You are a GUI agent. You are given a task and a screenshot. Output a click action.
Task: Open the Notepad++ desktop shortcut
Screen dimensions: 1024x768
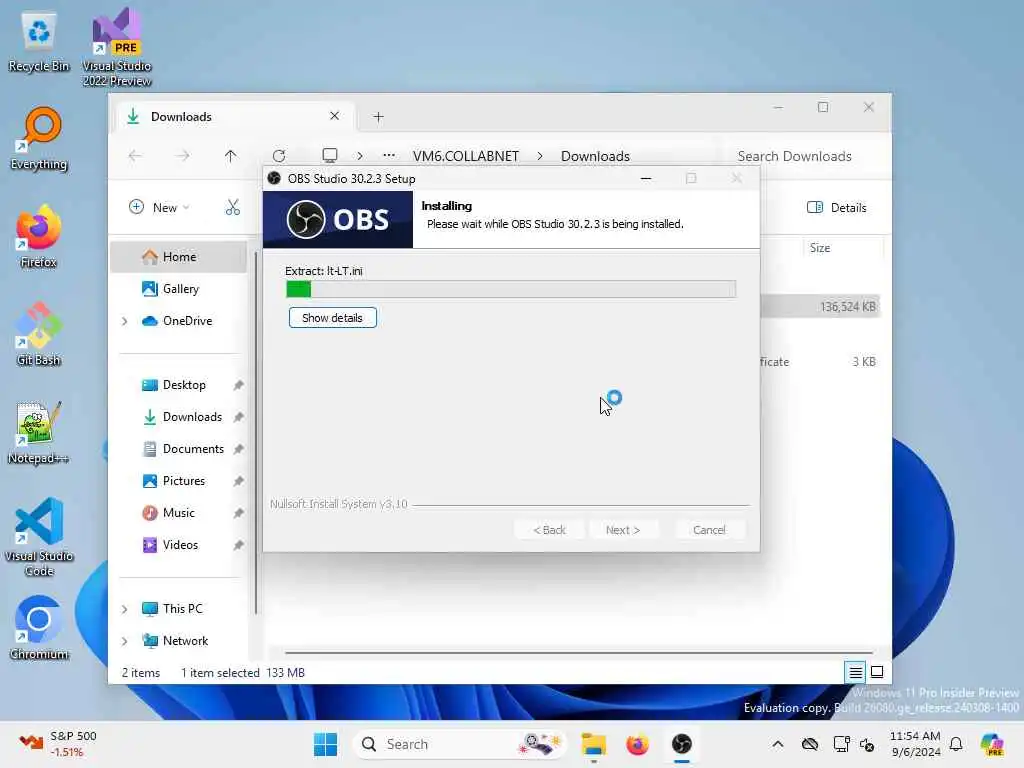39,432
